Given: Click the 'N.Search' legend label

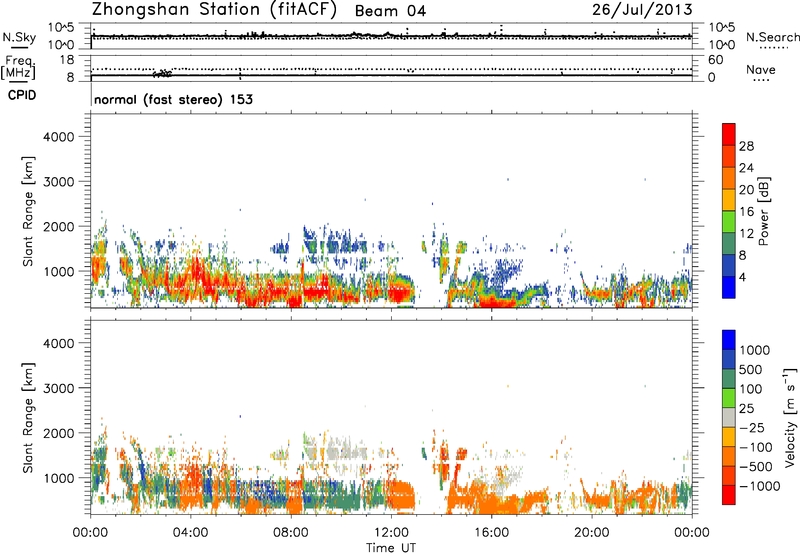Looking at the screenshot, I should point(773,37).
